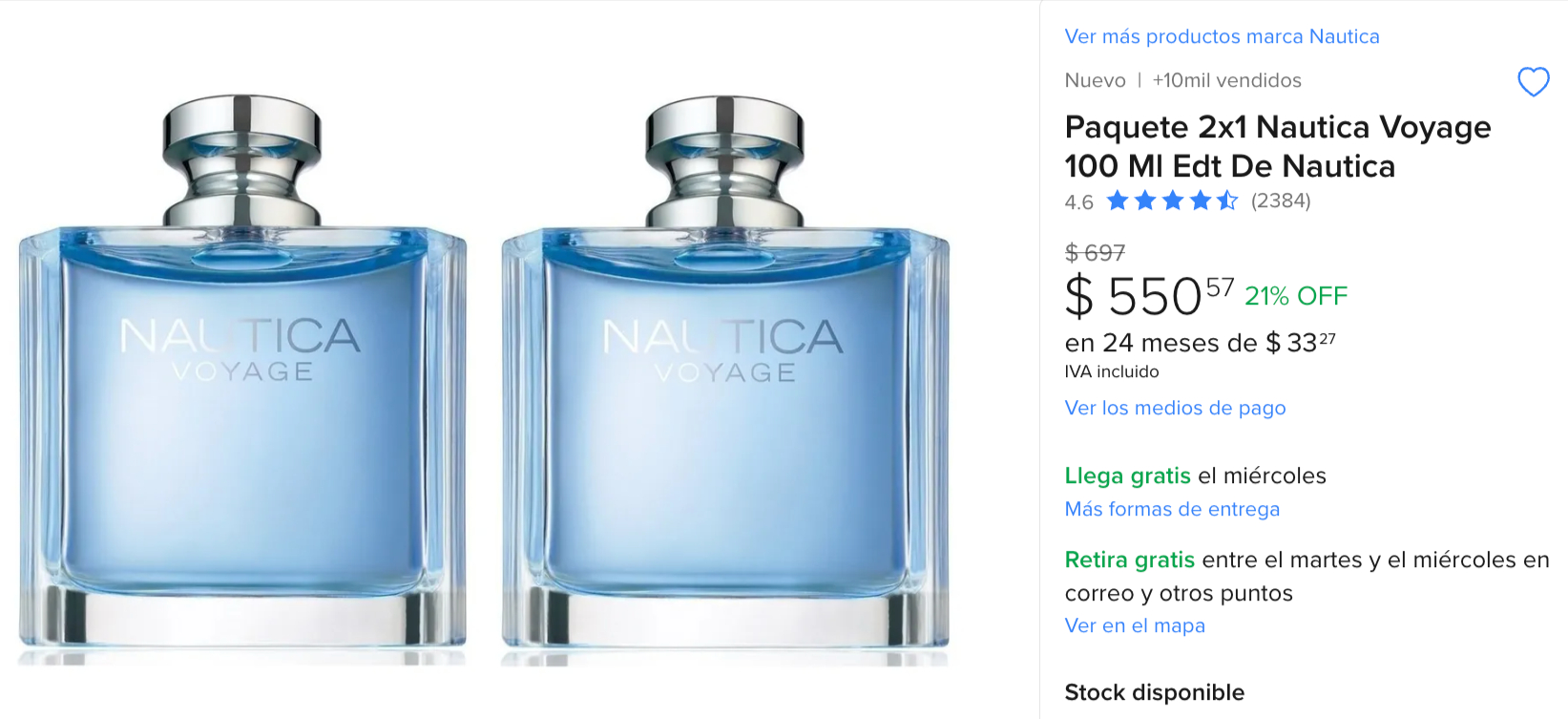The width and height of the screenshot is (1568, 719).
Task: Click the Stock disponible heading
Action: [x=1154, y=692]
